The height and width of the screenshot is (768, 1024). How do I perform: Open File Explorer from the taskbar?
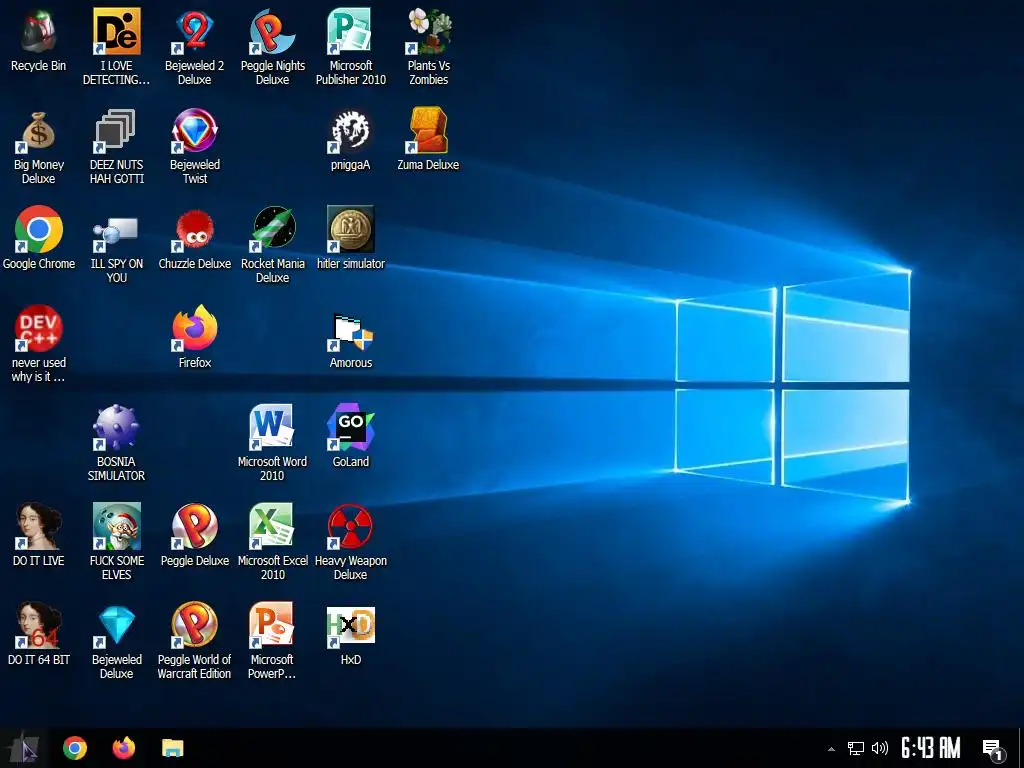click(x=172, y=748)
